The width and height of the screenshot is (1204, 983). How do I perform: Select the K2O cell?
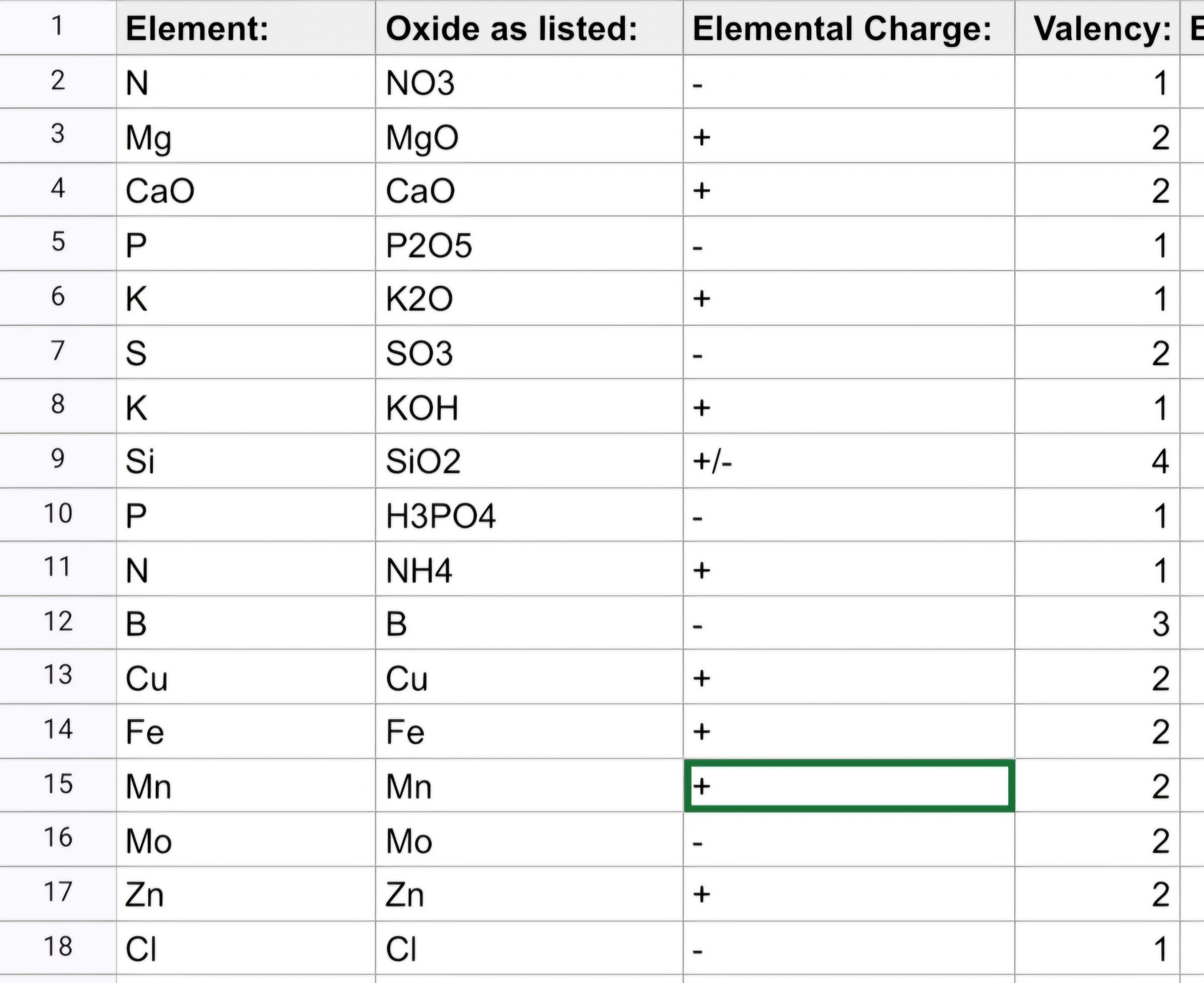click(x=528, y=298)
